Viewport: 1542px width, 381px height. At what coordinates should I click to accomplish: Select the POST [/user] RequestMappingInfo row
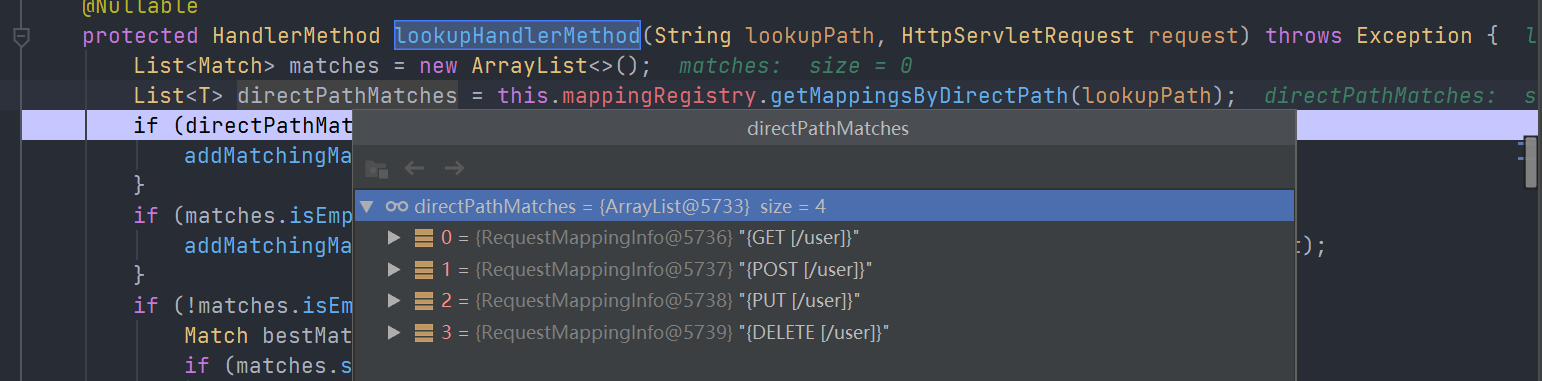[824, 269]
